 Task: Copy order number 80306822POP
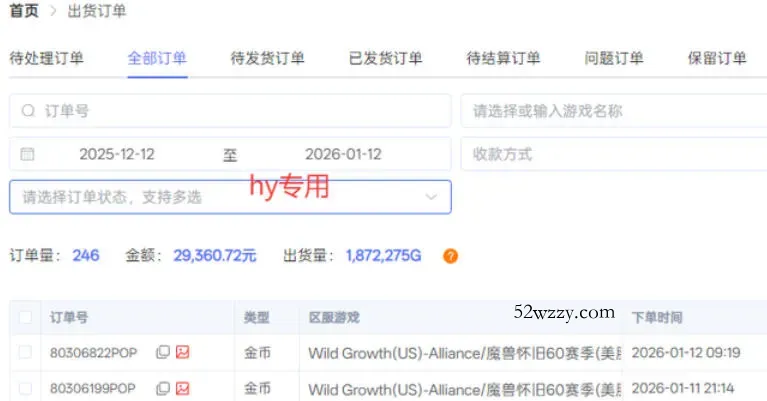tap(162, 352)
